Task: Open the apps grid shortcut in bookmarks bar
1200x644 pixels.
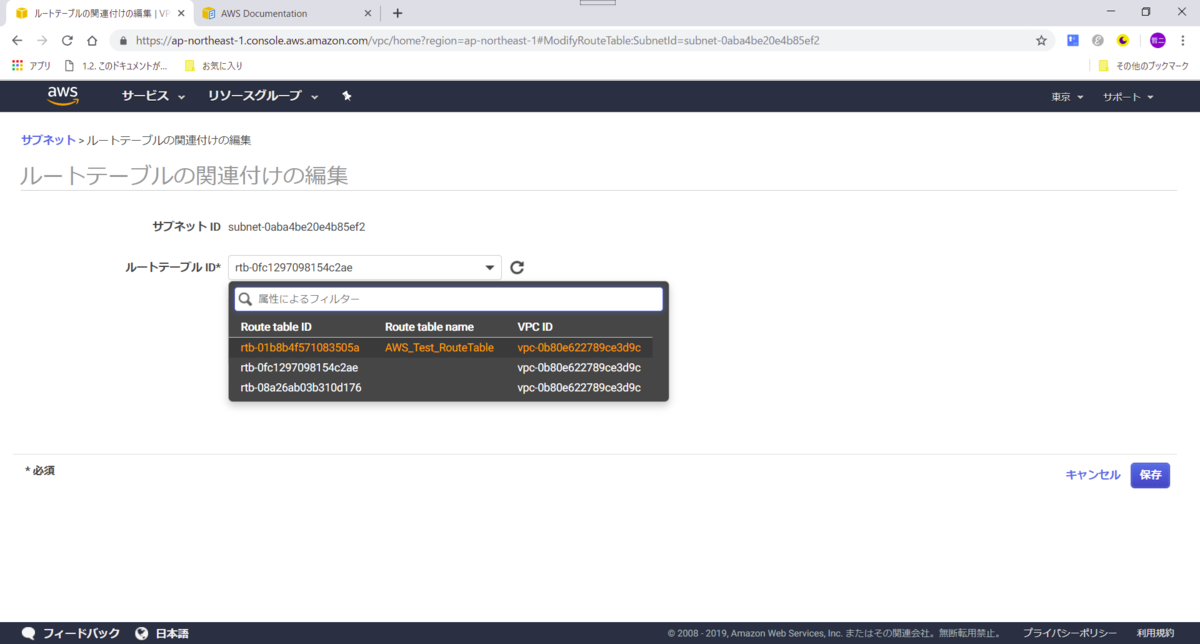Action: point(17,66)
